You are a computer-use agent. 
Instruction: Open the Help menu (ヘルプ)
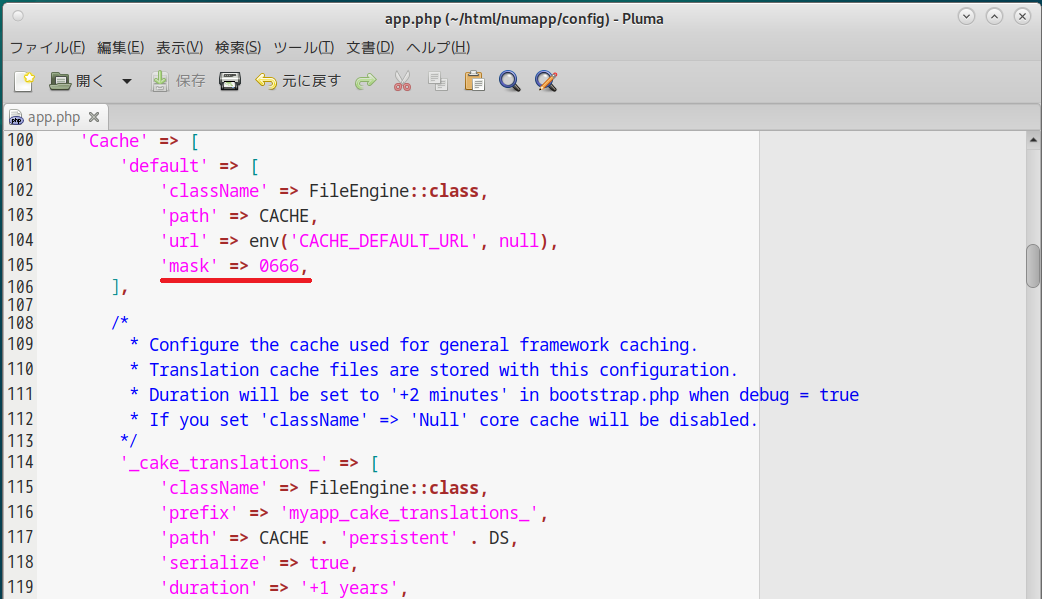pos(437,47)
